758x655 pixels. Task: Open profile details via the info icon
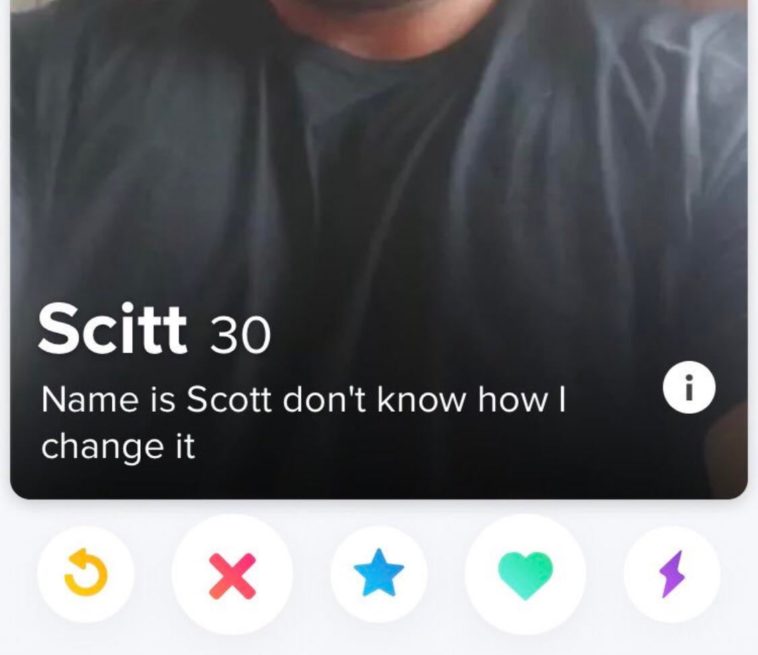click(x=690, y=387)
